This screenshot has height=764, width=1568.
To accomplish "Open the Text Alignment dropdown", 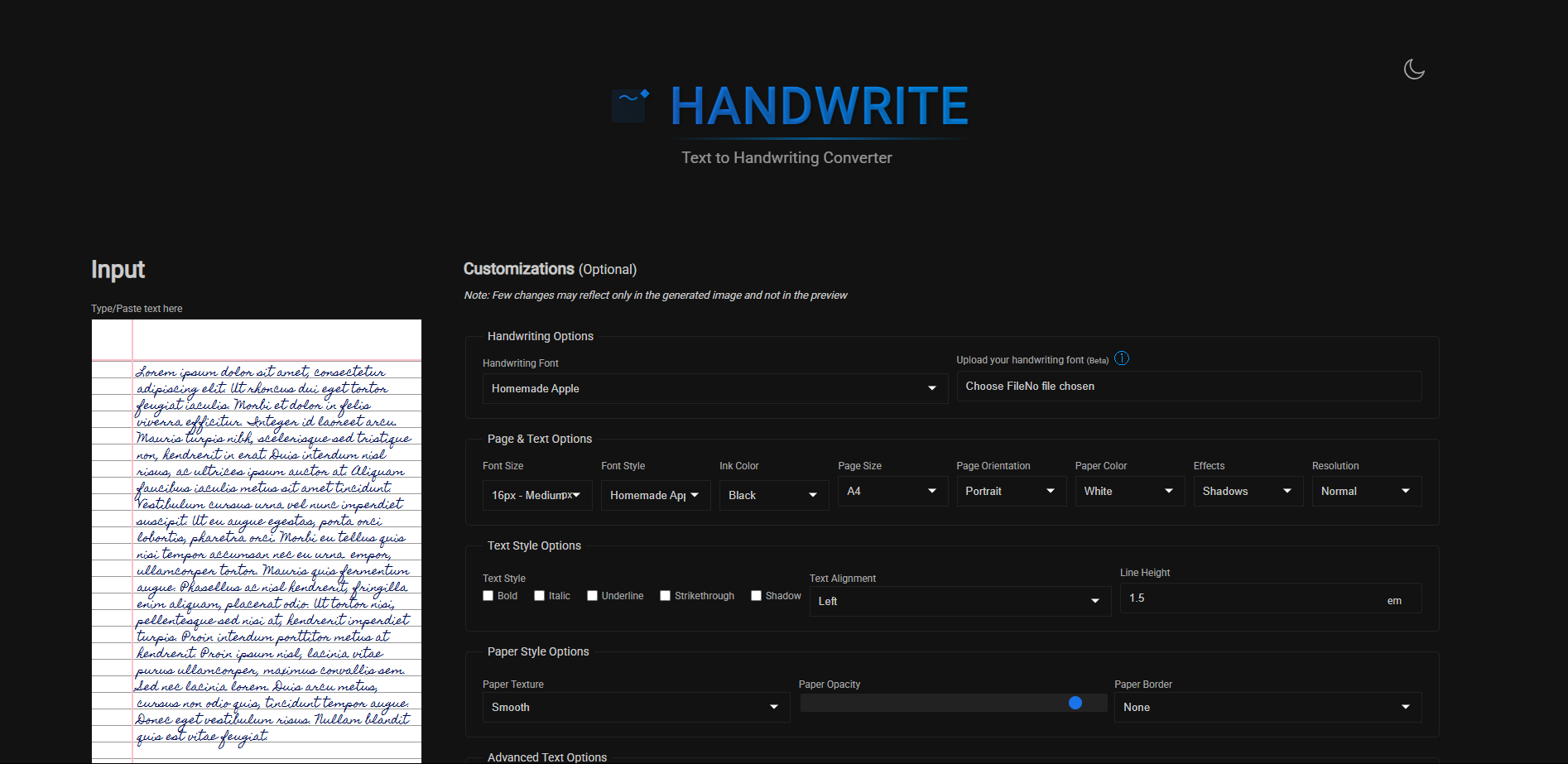I will [x=960, y=601].
